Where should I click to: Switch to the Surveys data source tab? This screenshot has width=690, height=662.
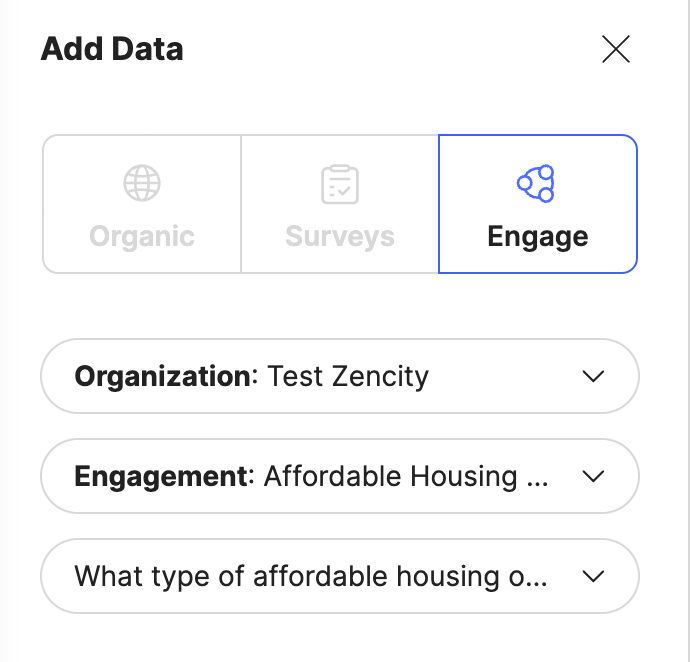(340, 204)
